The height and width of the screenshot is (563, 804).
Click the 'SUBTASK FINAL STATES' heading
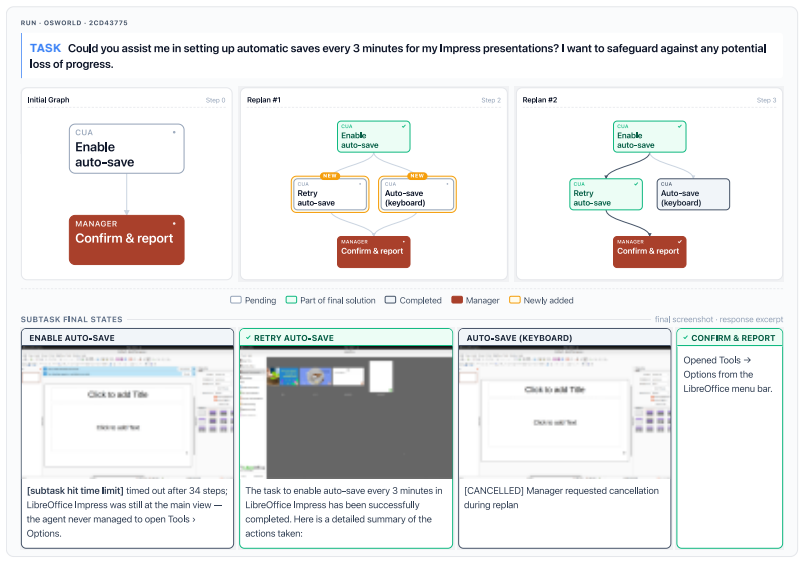72,319
